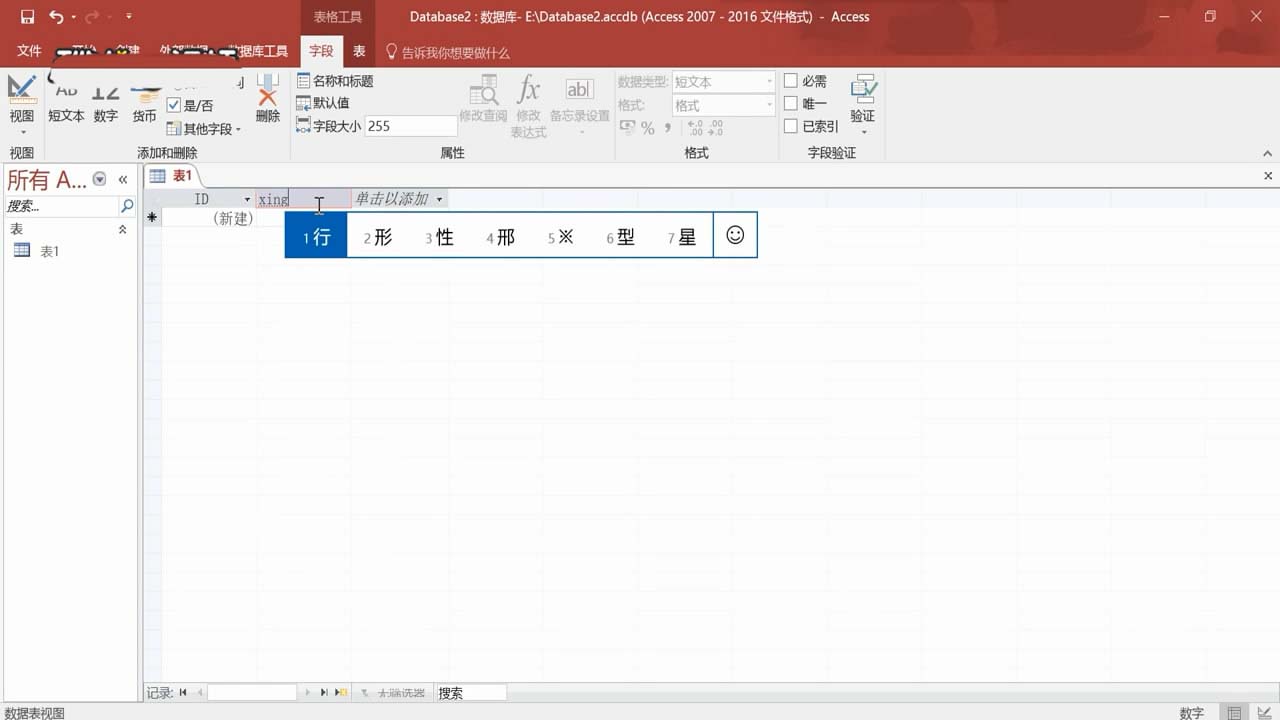Open the ID column header dropdown
The height and width of the screenshot is (720, 1280).
click(248, 199)
